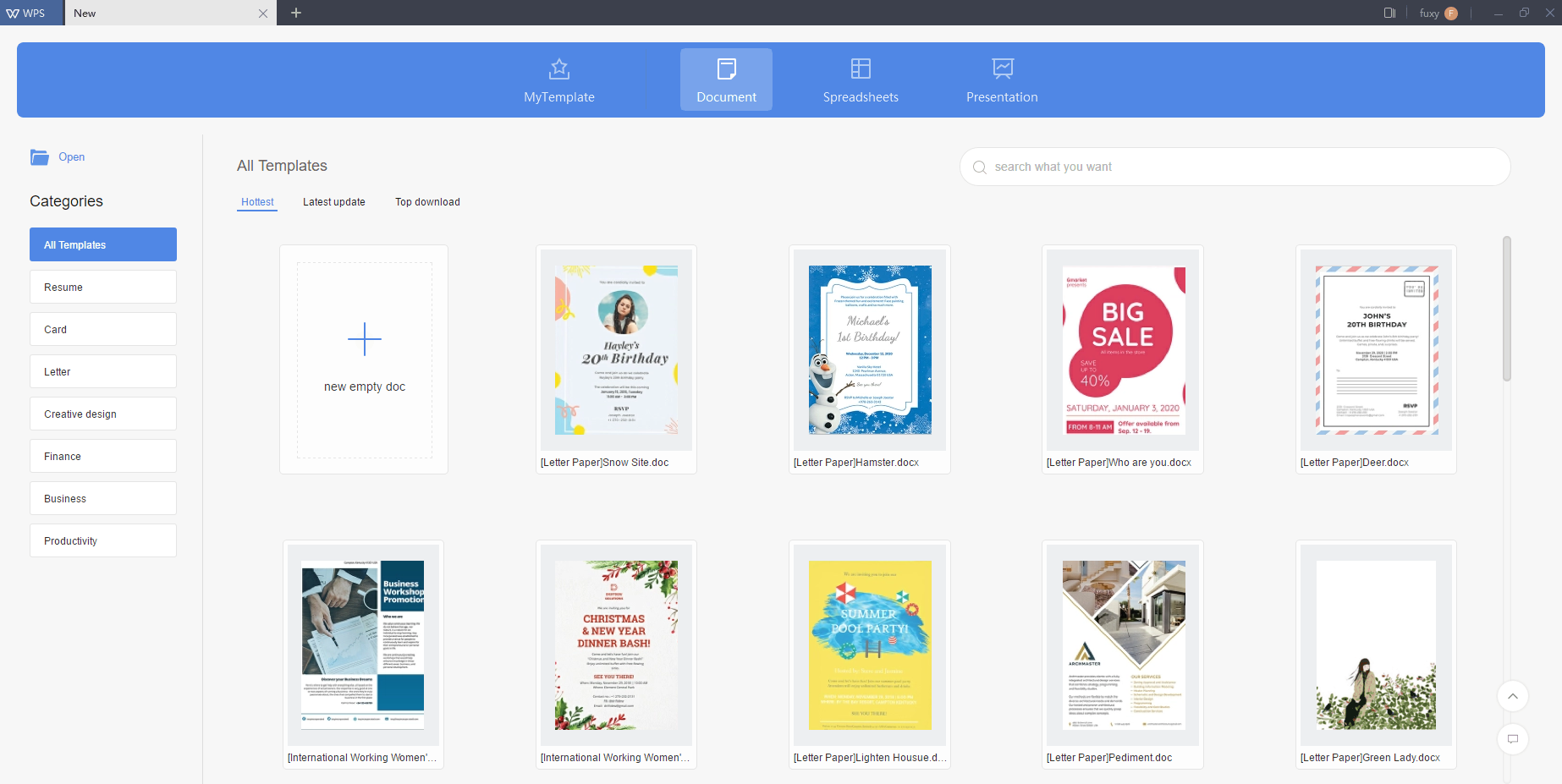Image resolution: width=1562 pixels, height=784 pixels.
Task: Open the Presentation chart icon
Action: [x=1003, y=69]
